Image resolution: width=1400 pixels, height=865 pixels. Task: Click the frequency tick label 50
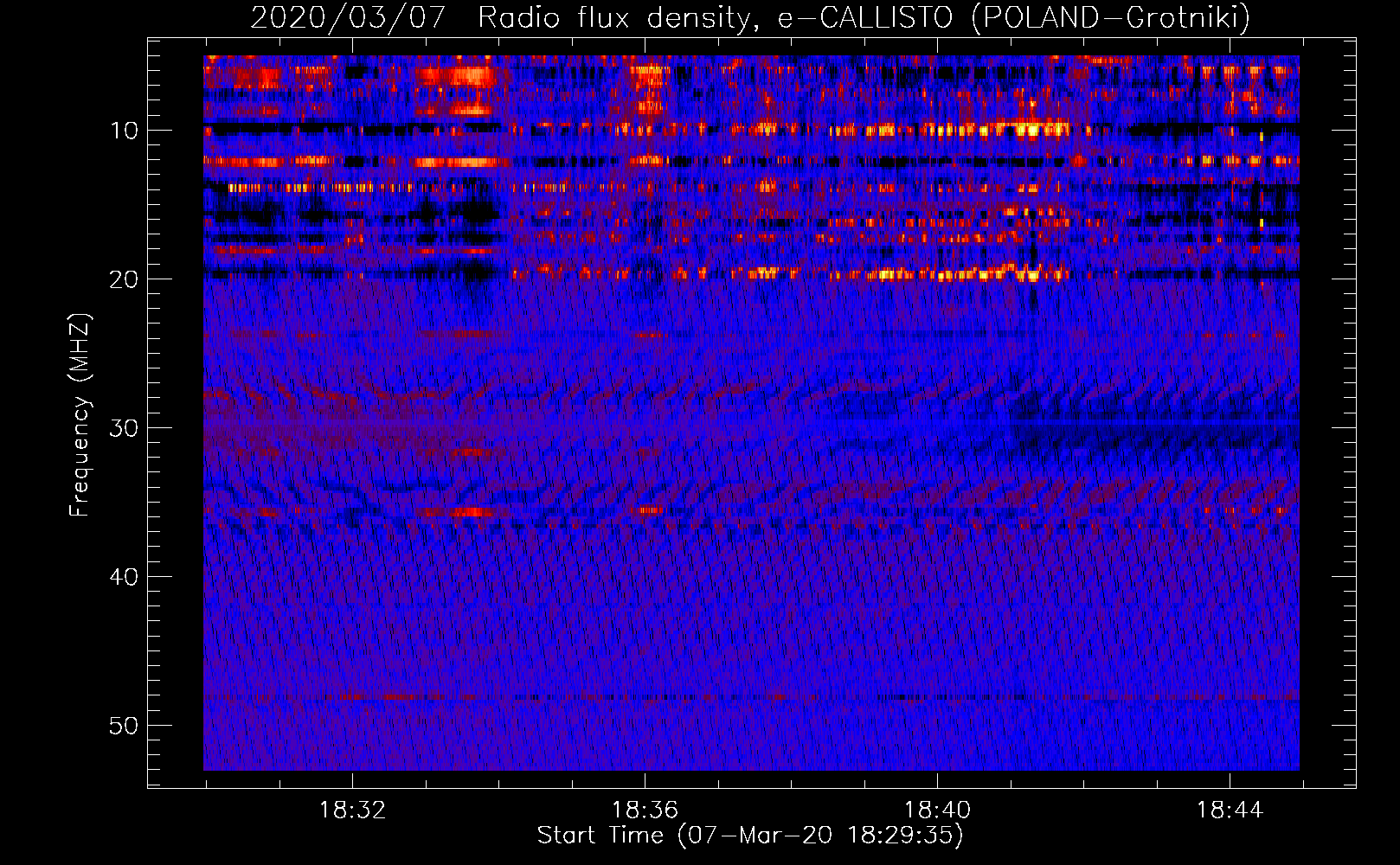click(125, 726)
